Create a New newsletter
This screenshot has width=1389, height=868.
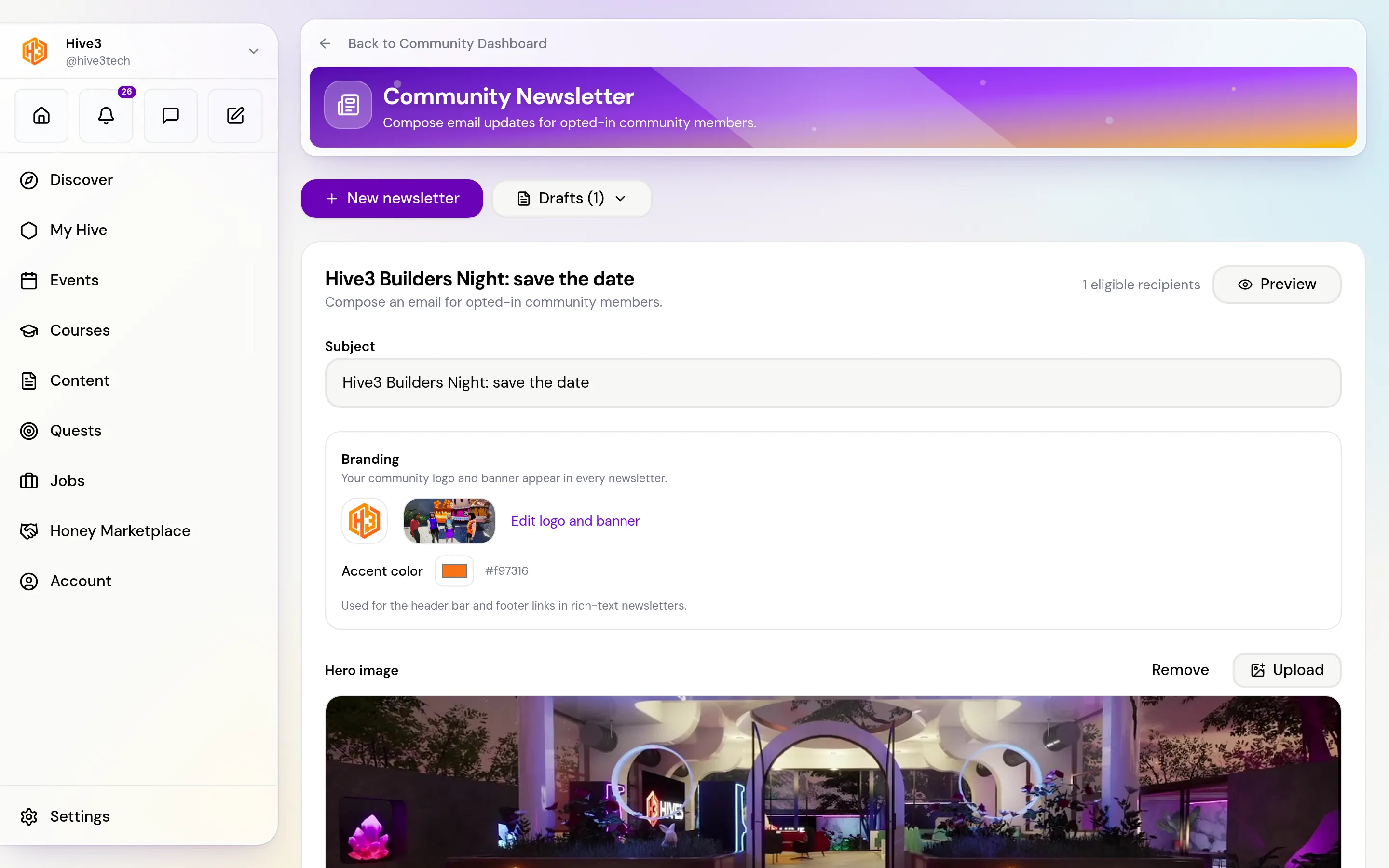coord(392,199)
